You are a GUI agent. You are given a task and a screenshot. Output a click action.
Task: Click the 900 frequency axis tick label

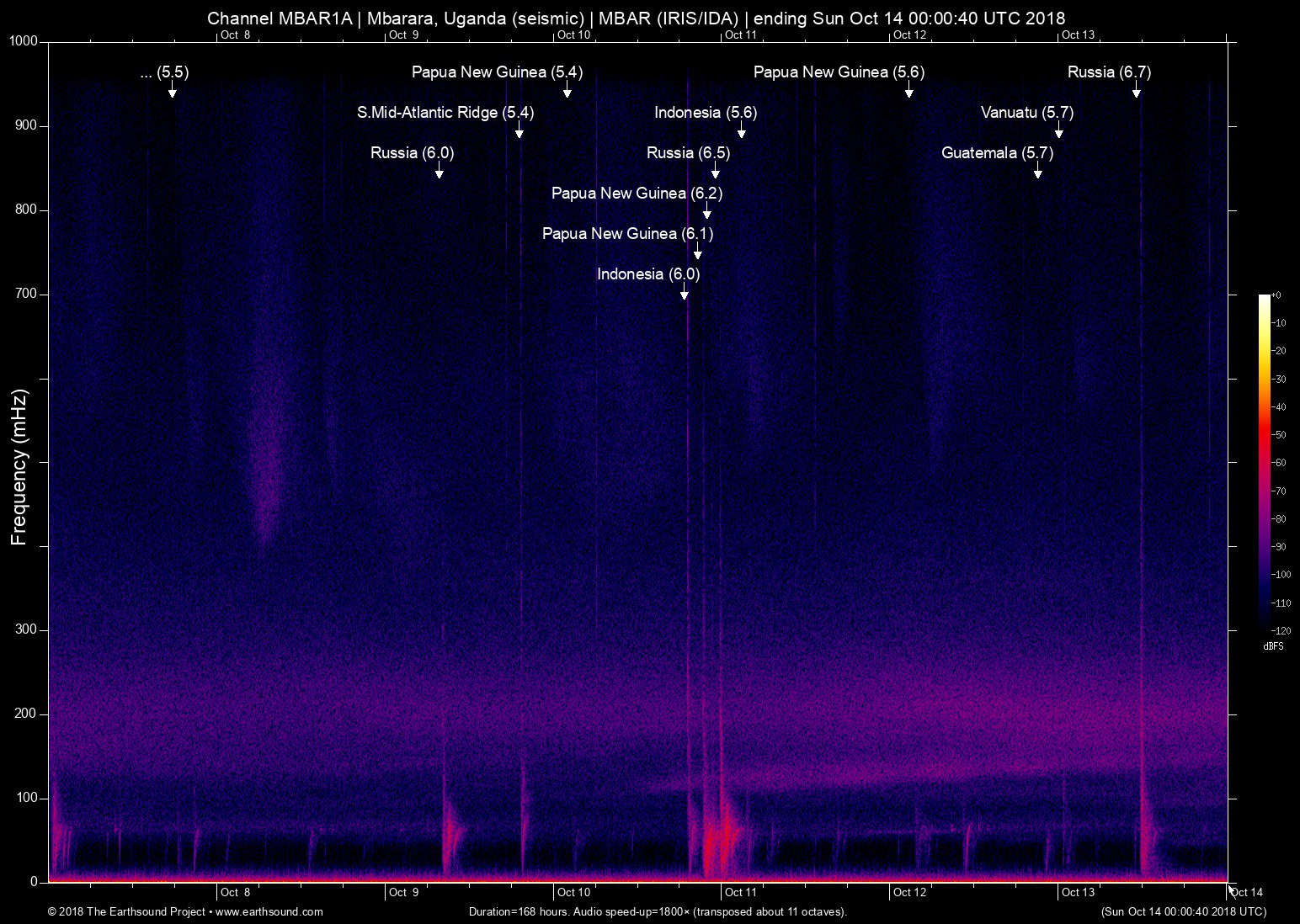[27, 125]
